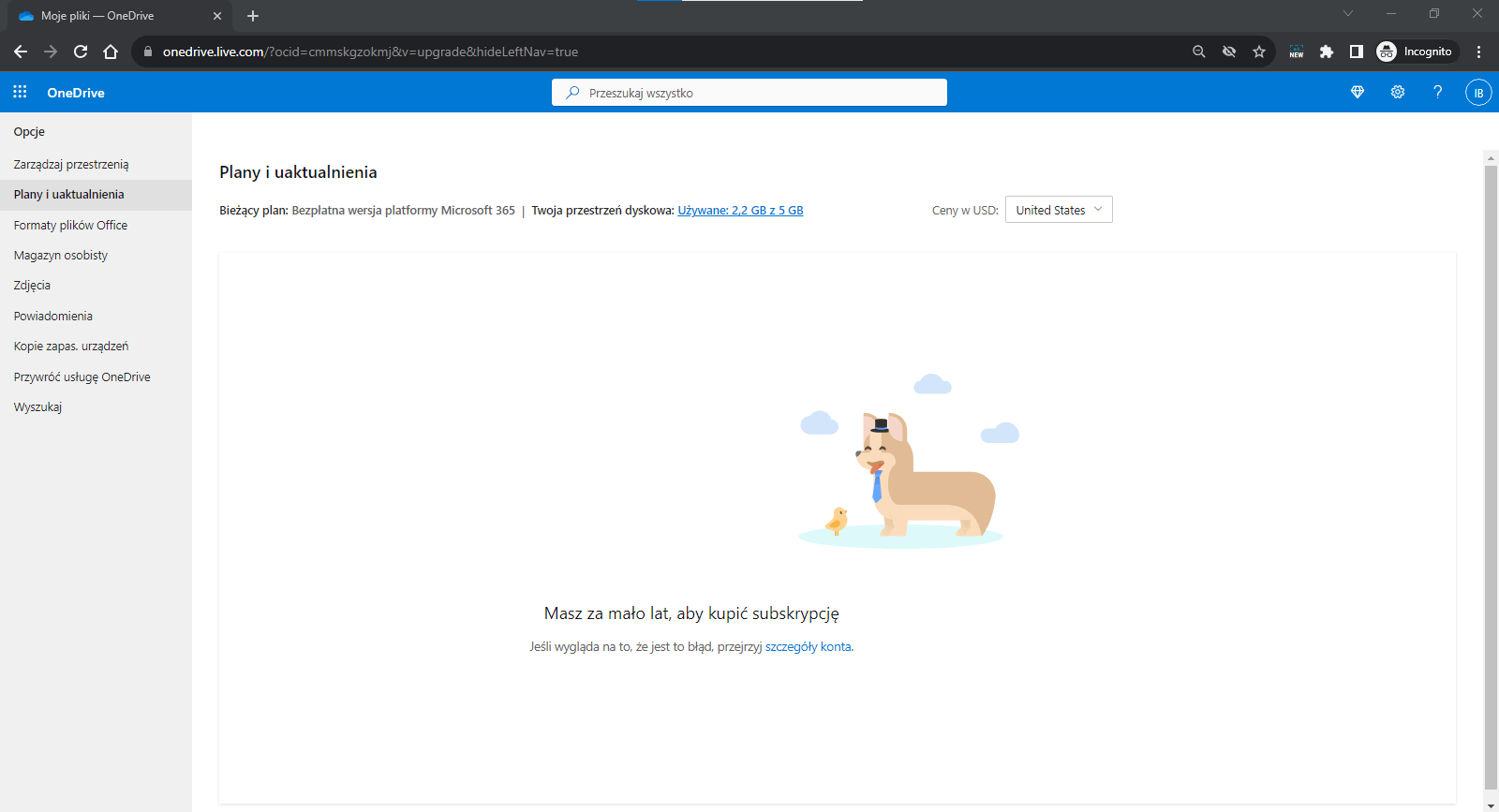Image resolution: width=1499 pixels, height=812 pixels.
Task: Click the premium diamond icon in header
Action: click(x=1358, y=92)
